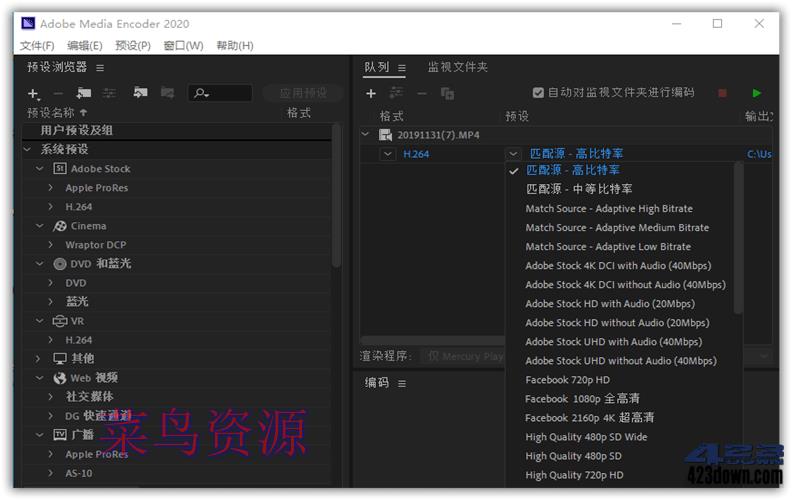The width and height of the screenshot is (792, 500).
Task: Click the 格式 column header in preset browser
Action: click(299, 113)
